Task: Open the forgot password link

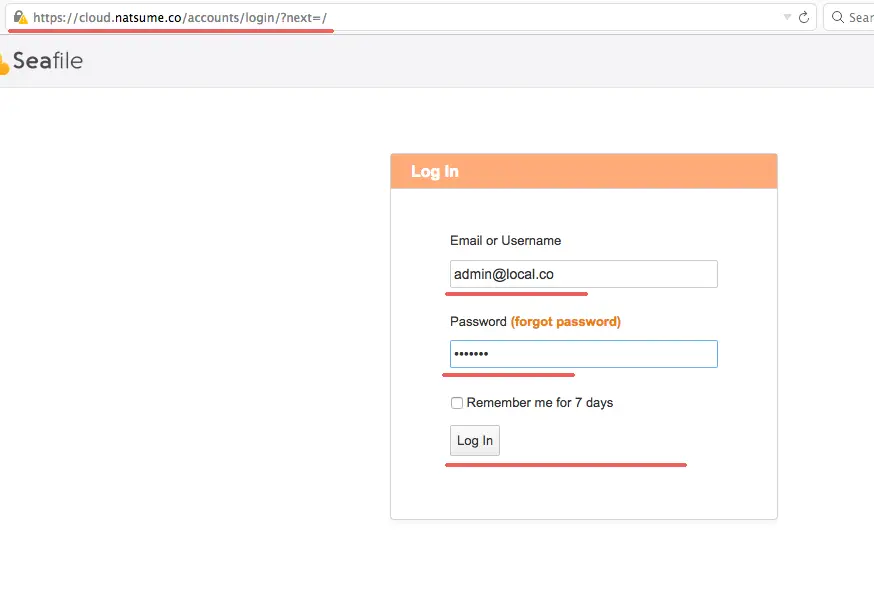Action: [565, 322]
